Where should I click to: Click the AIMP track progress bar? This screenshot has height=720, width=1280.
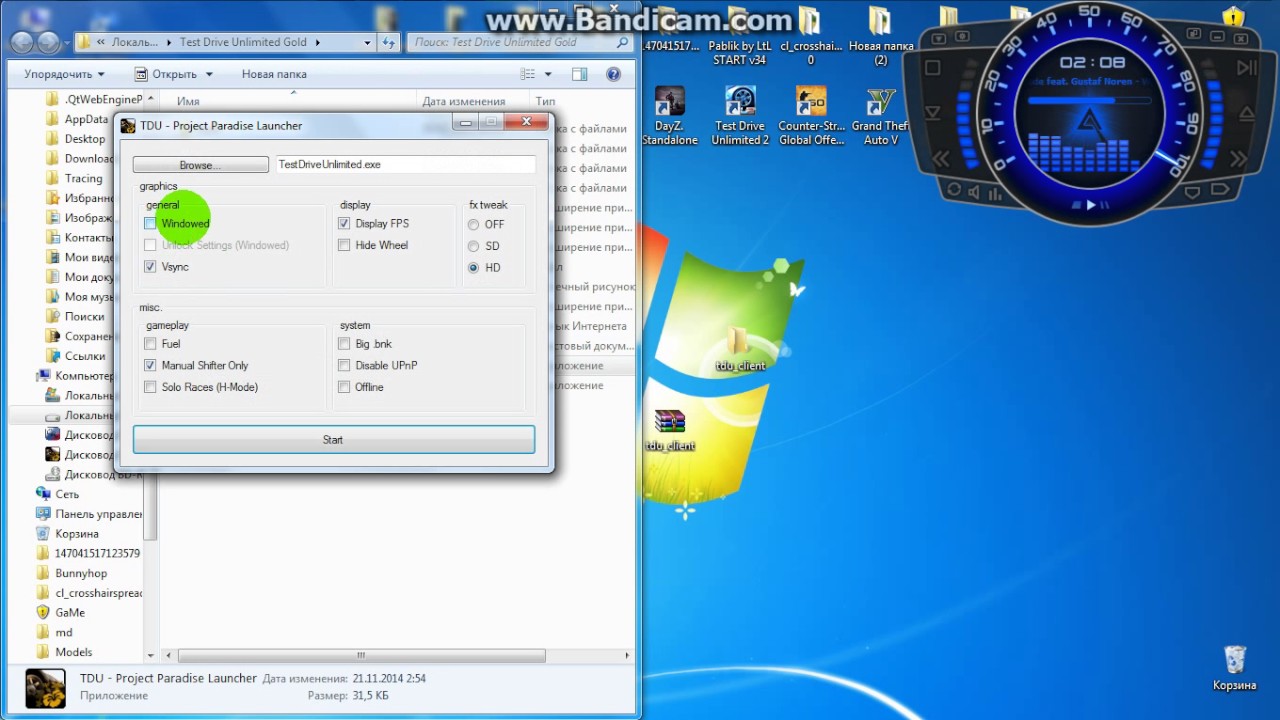1089,100
